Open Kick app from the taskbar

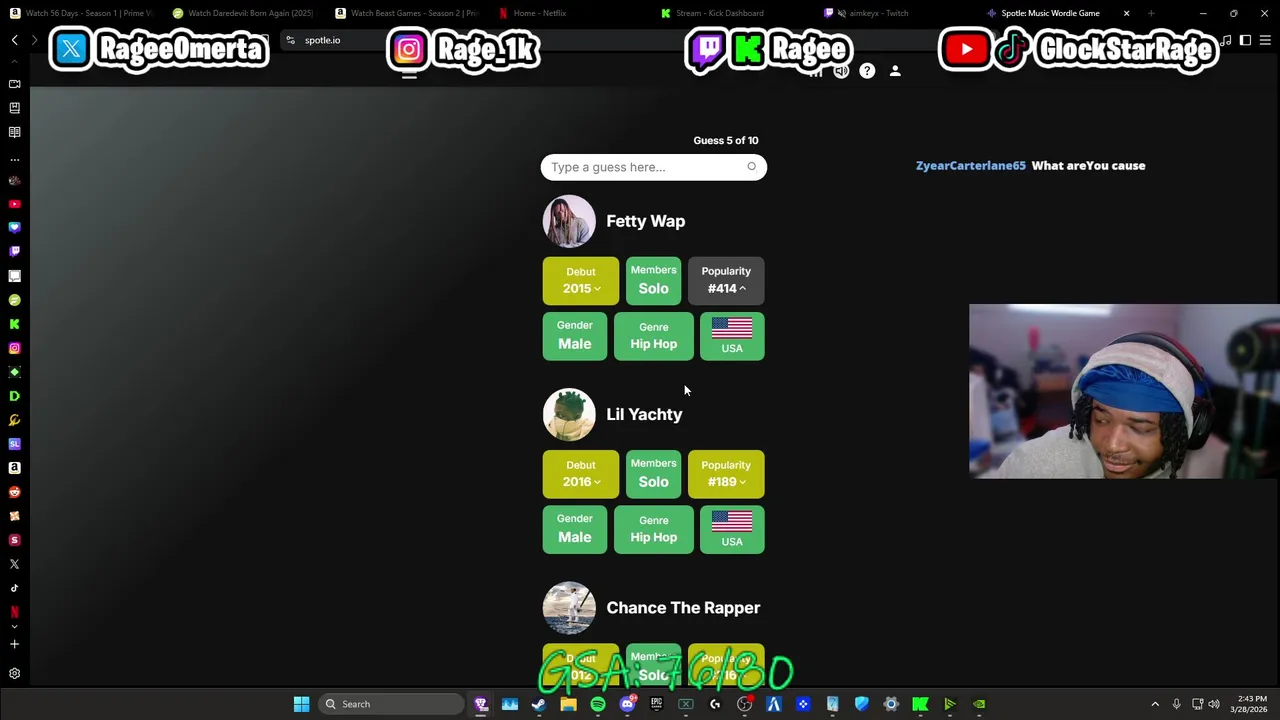(x=920, y=704)
